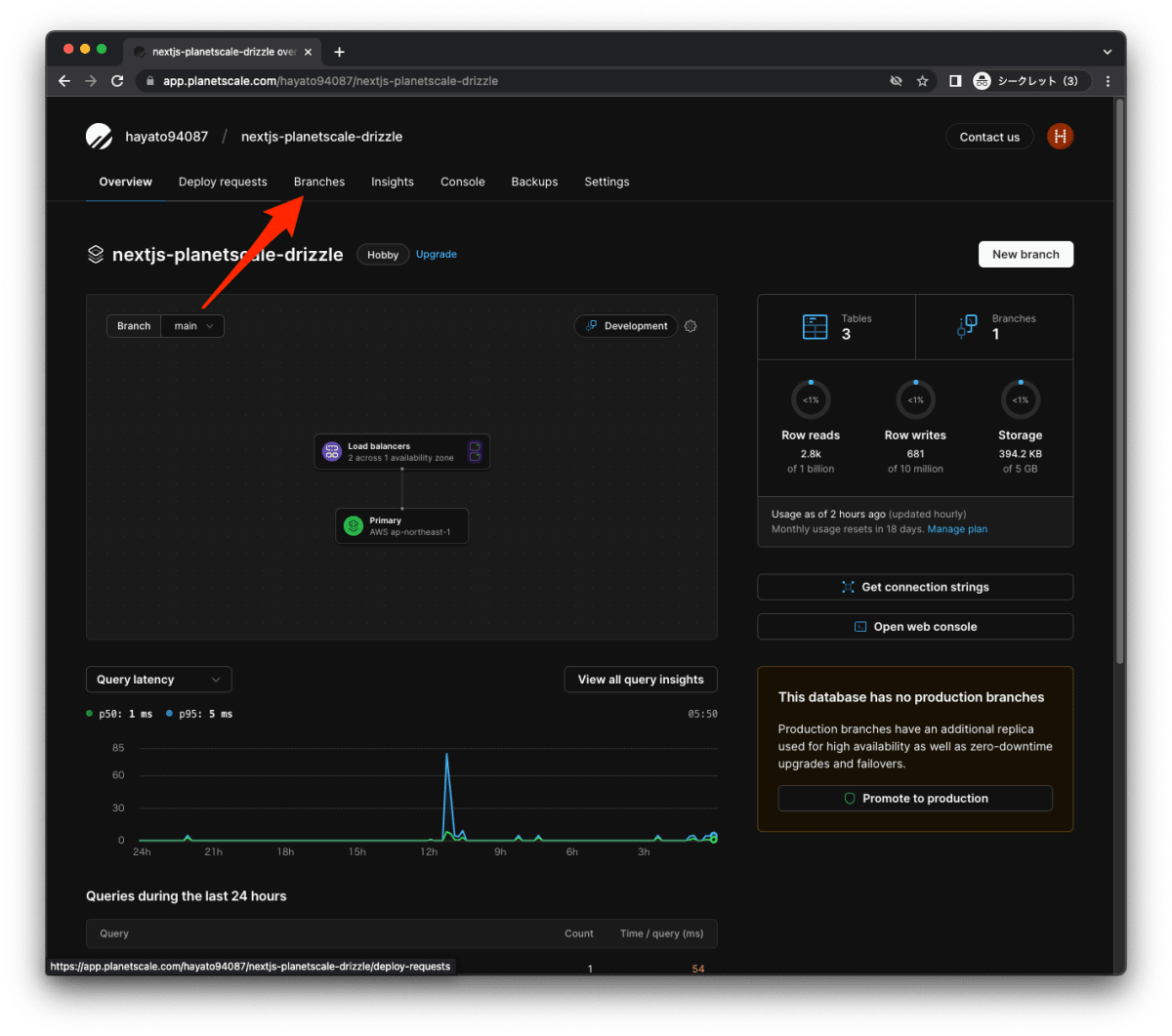Open the Console tab
Image resolution: width=1172 pixels, height=1036 pixels.
pos(463,182)
